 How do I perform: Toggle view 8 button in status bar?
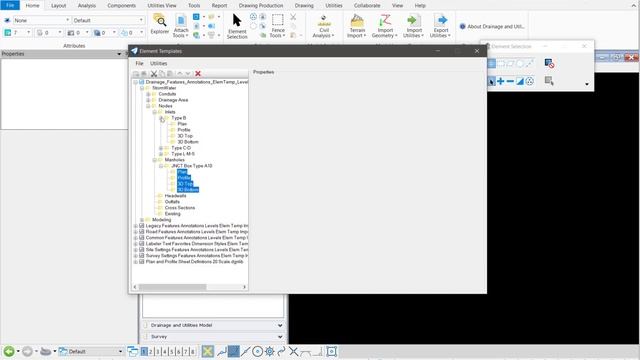pos(193,351)
